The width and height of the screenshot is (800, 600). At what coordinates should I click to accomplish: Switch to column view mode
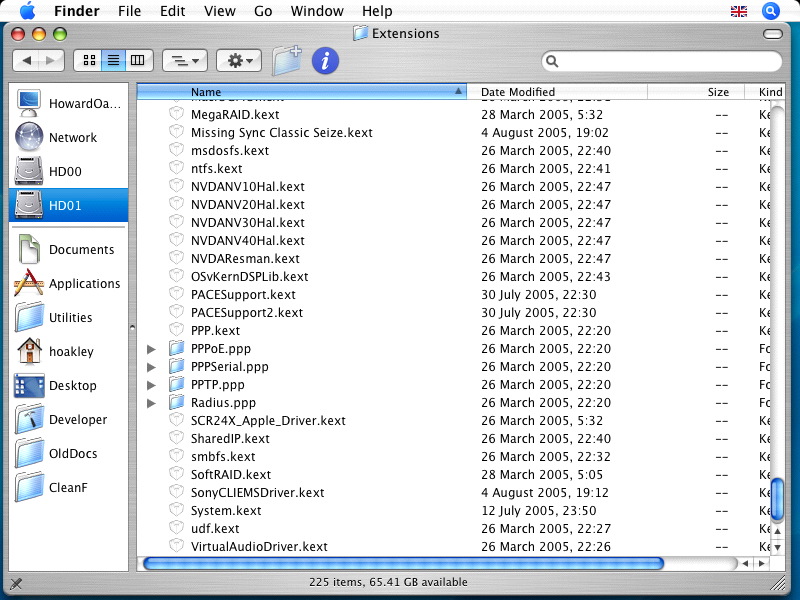click(x=137, y=60)
